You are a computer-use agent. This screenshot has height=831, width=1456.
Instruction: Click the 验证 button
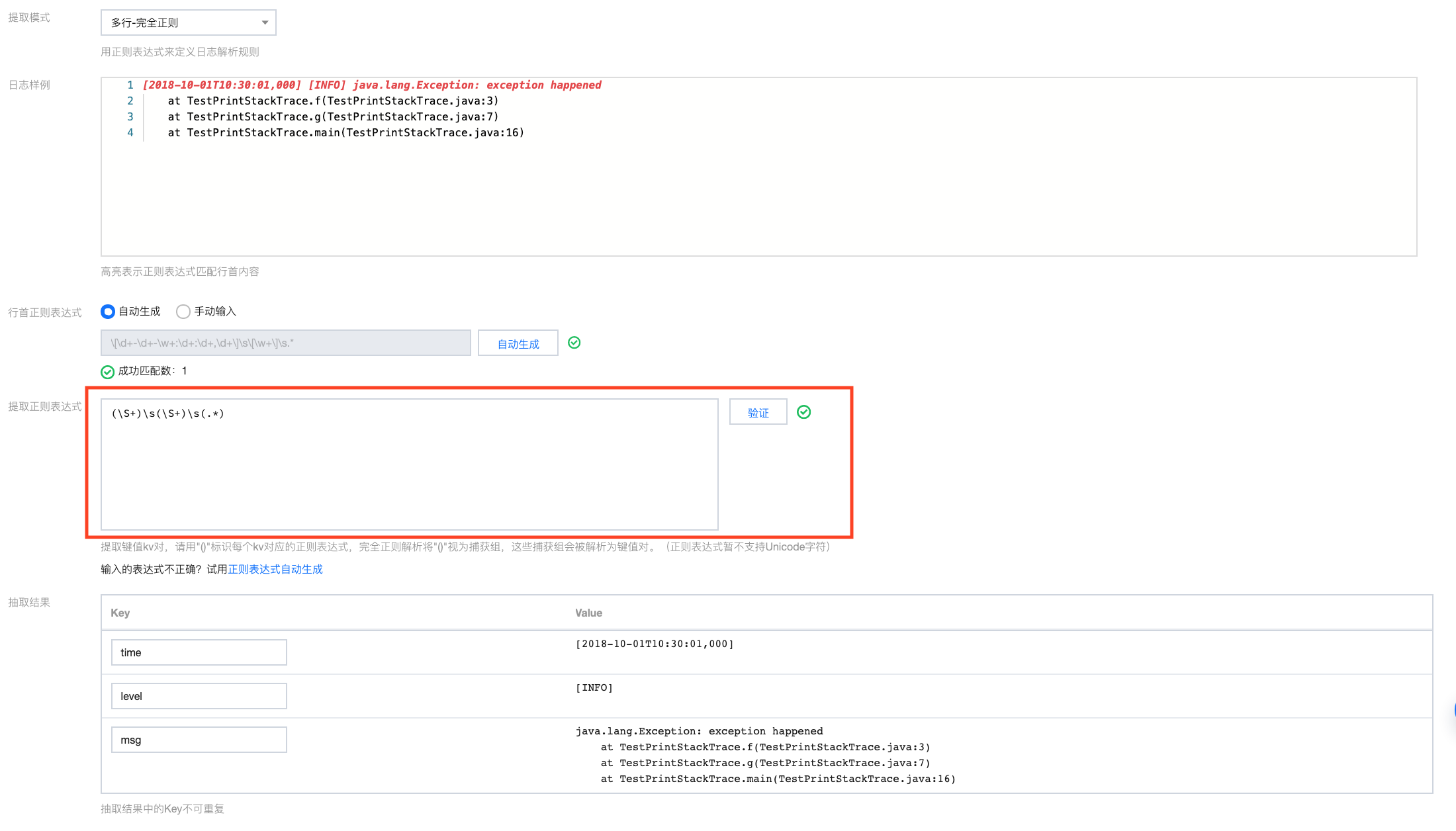[758, 412]
